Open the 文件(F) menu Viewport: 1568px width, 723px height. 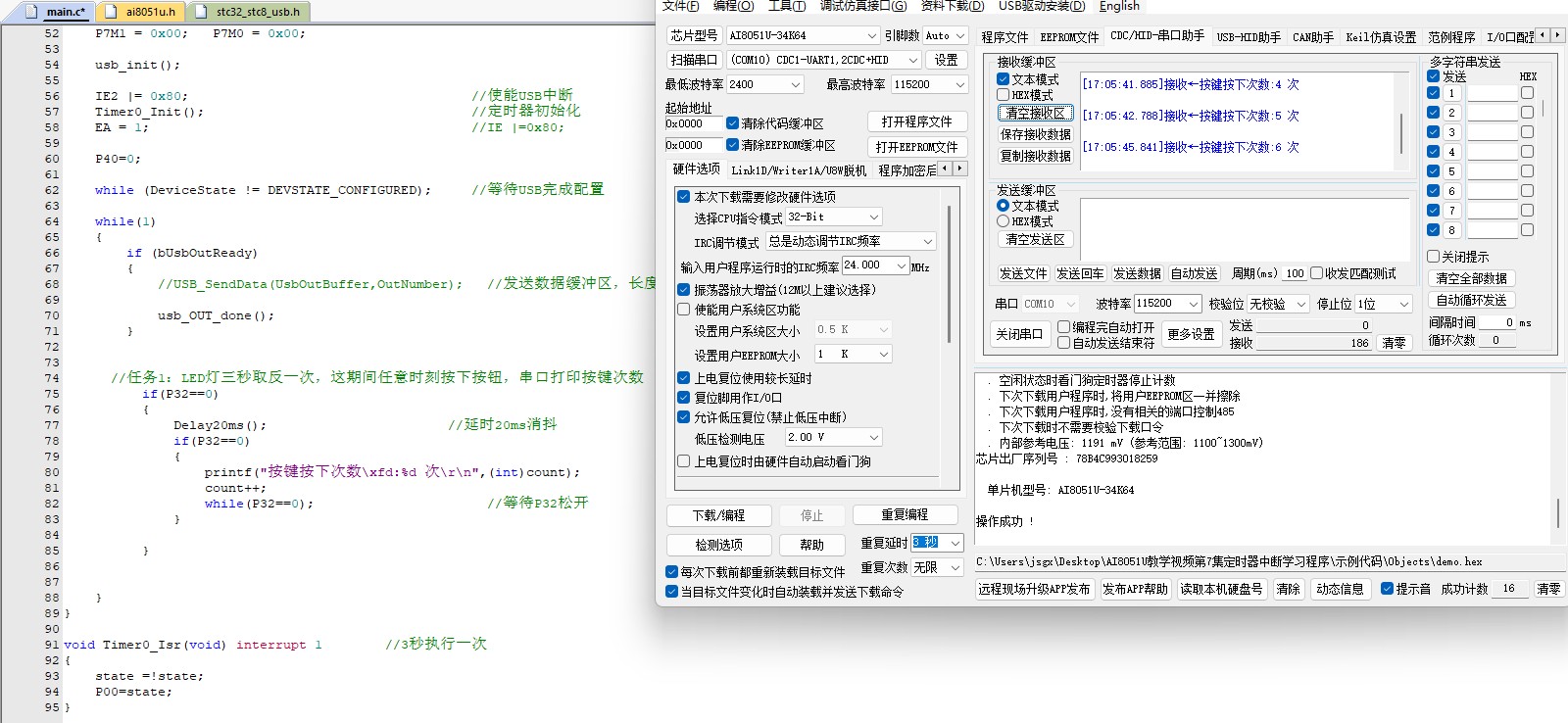tap(680, 6)
